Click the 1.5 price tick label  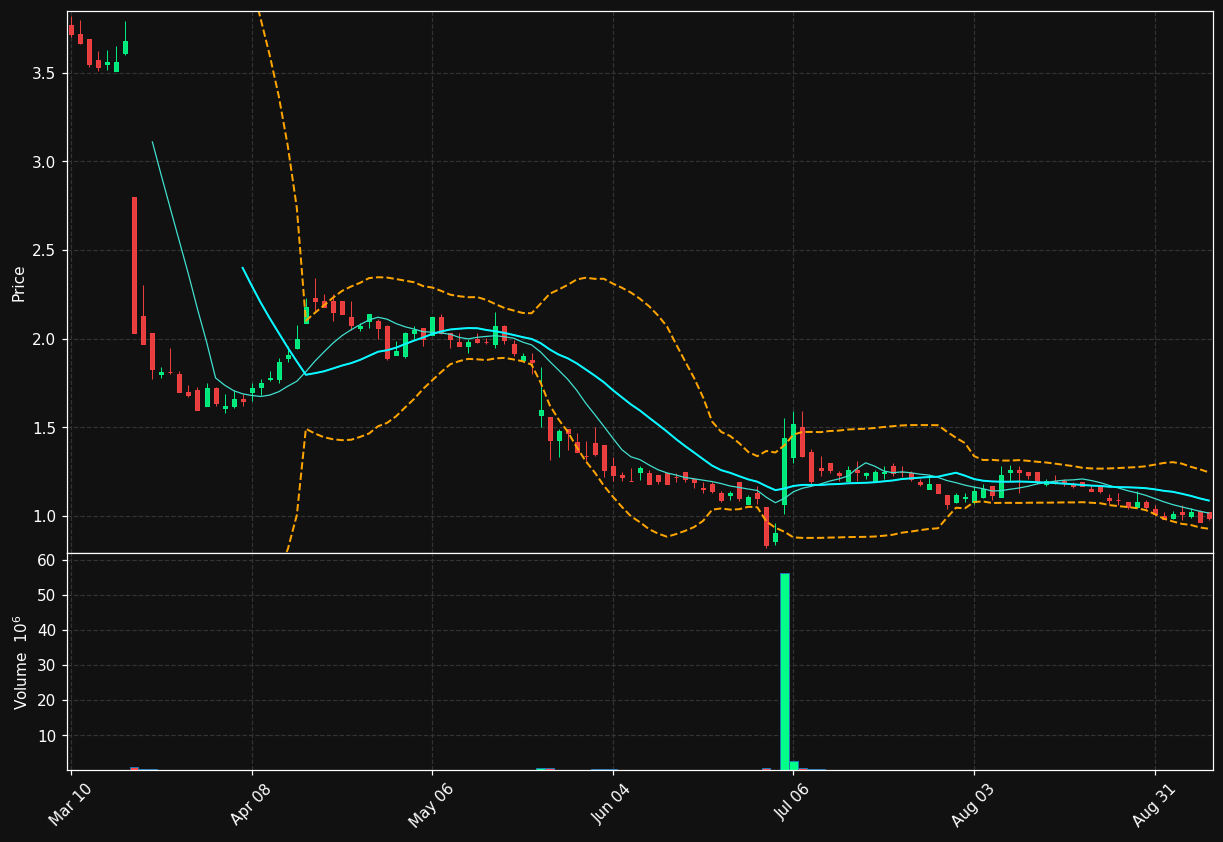click(x=46, y=428)
